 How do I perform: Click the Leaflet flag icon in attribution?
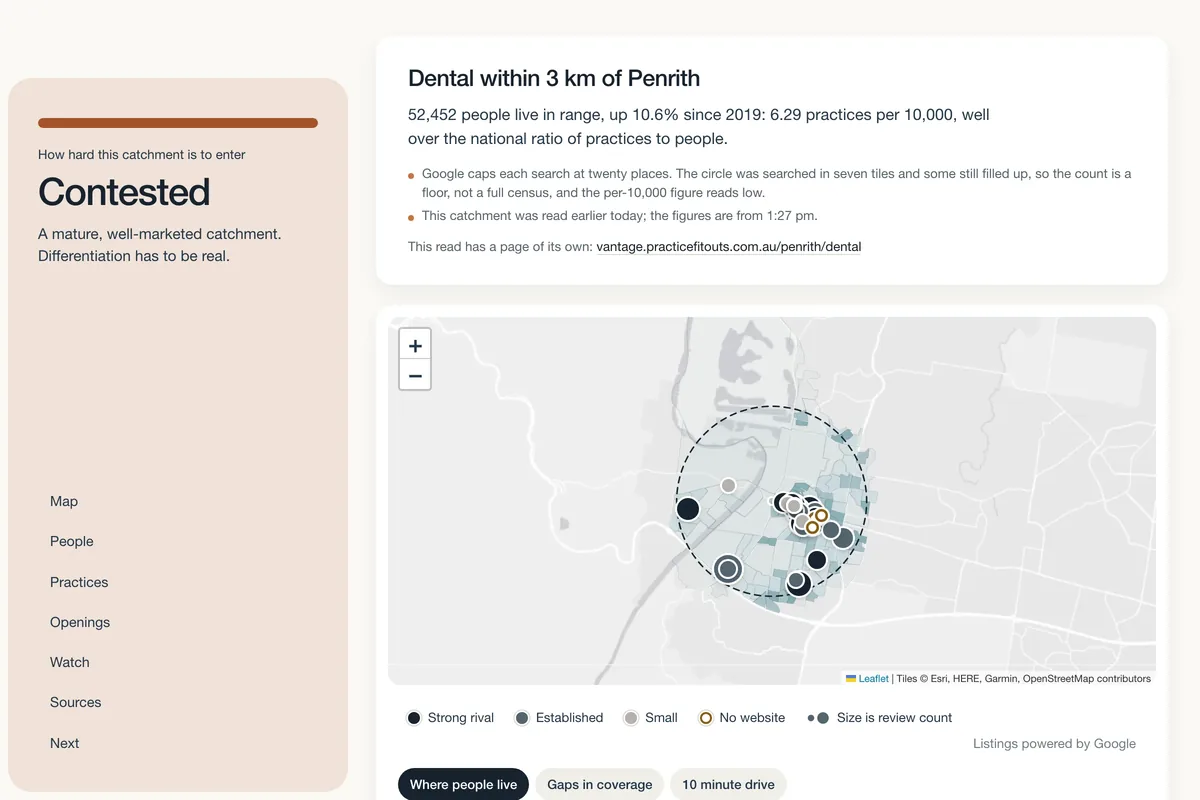point(851,678)
